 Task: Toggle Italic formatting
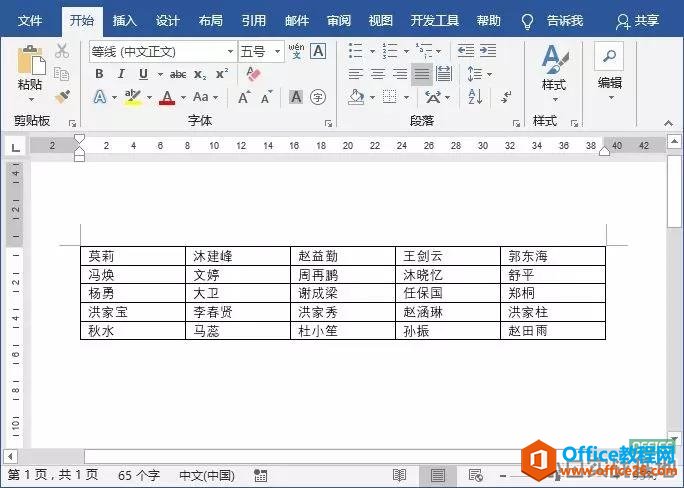pyautogui.click(x=121, y=74)
